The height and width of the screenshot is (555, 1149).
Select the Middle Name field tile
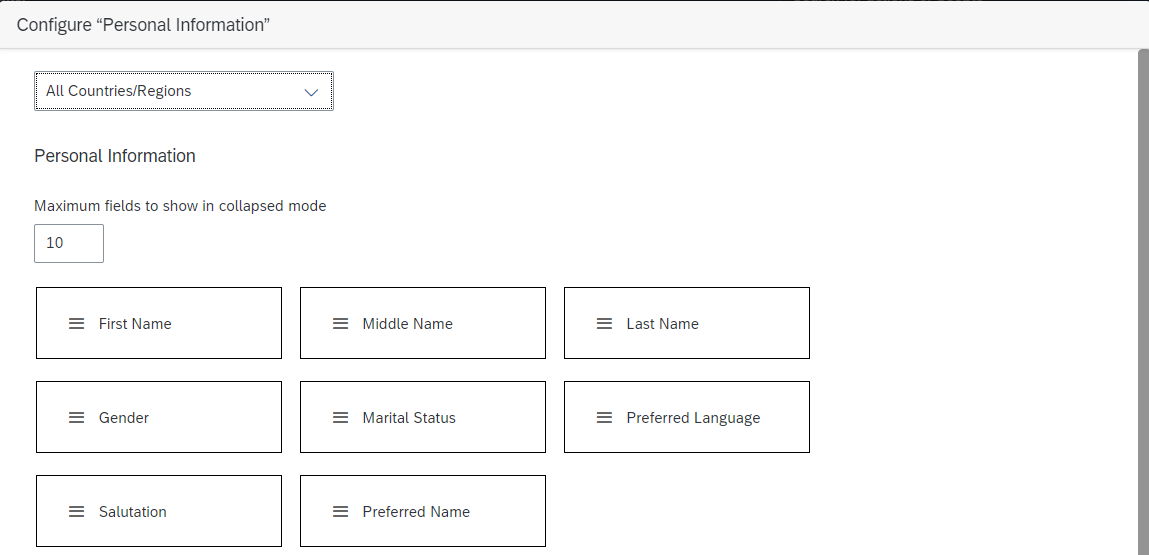pyautogui.click(x=423, y=323)
